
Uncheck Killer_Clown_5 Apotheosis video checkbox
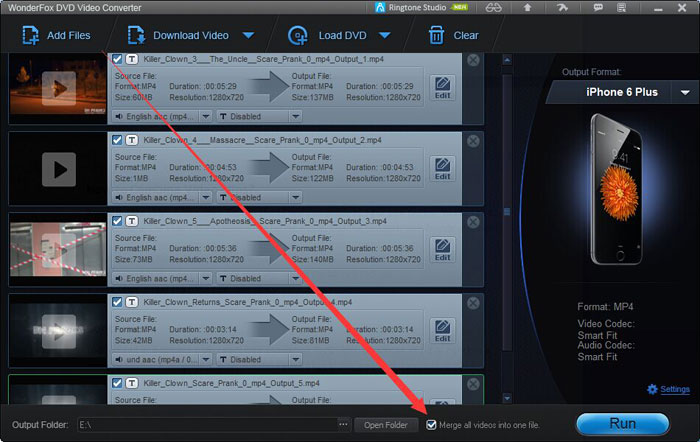117,221
